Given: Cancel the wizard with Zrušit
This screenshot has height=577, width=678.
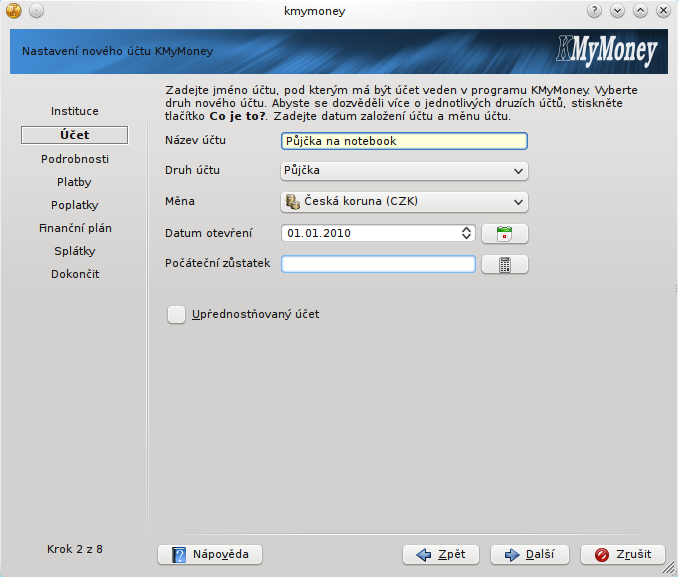Looking at the screenshot, I should tap(623, 555).
